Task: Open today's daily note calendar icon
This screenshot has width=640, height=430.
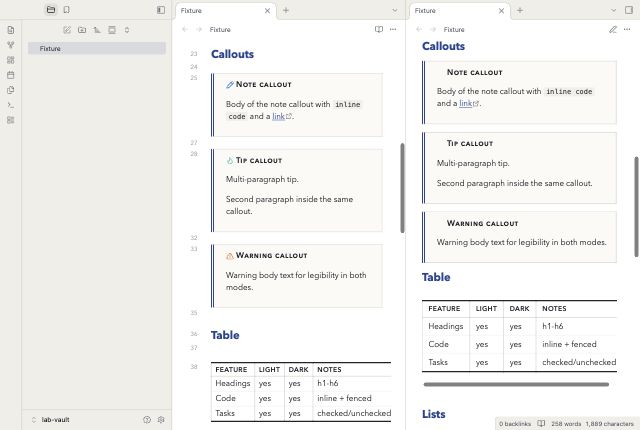Action: click(x=11, y=75)
